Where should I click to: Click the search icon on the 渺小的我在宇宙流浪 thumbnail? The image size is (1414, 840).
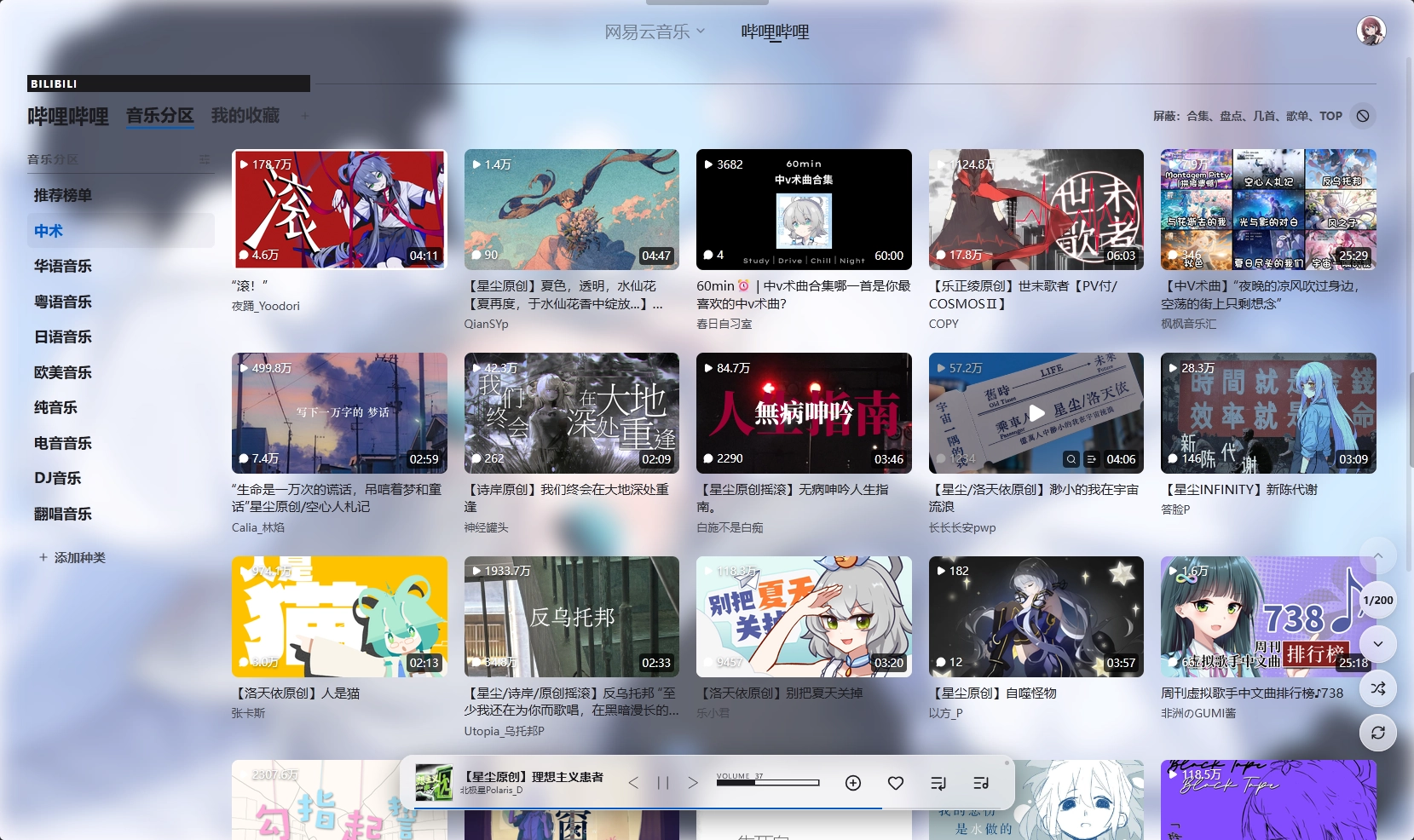1071,459
